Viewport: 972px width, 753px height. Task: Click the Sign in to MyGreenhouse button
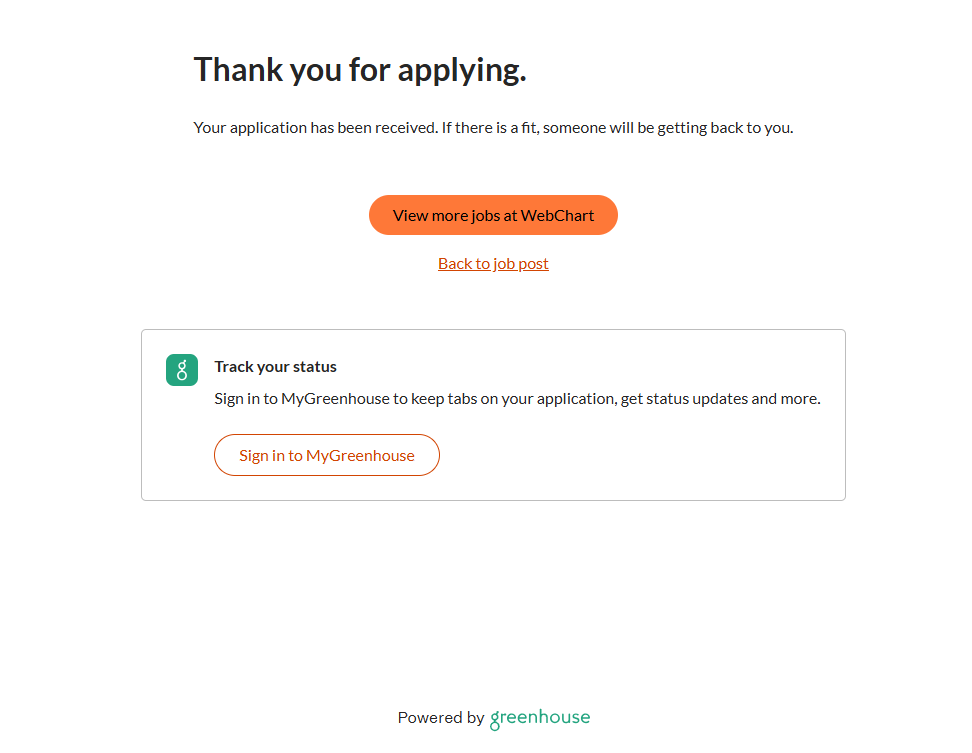pyautogui.click(x=327, y=456)
